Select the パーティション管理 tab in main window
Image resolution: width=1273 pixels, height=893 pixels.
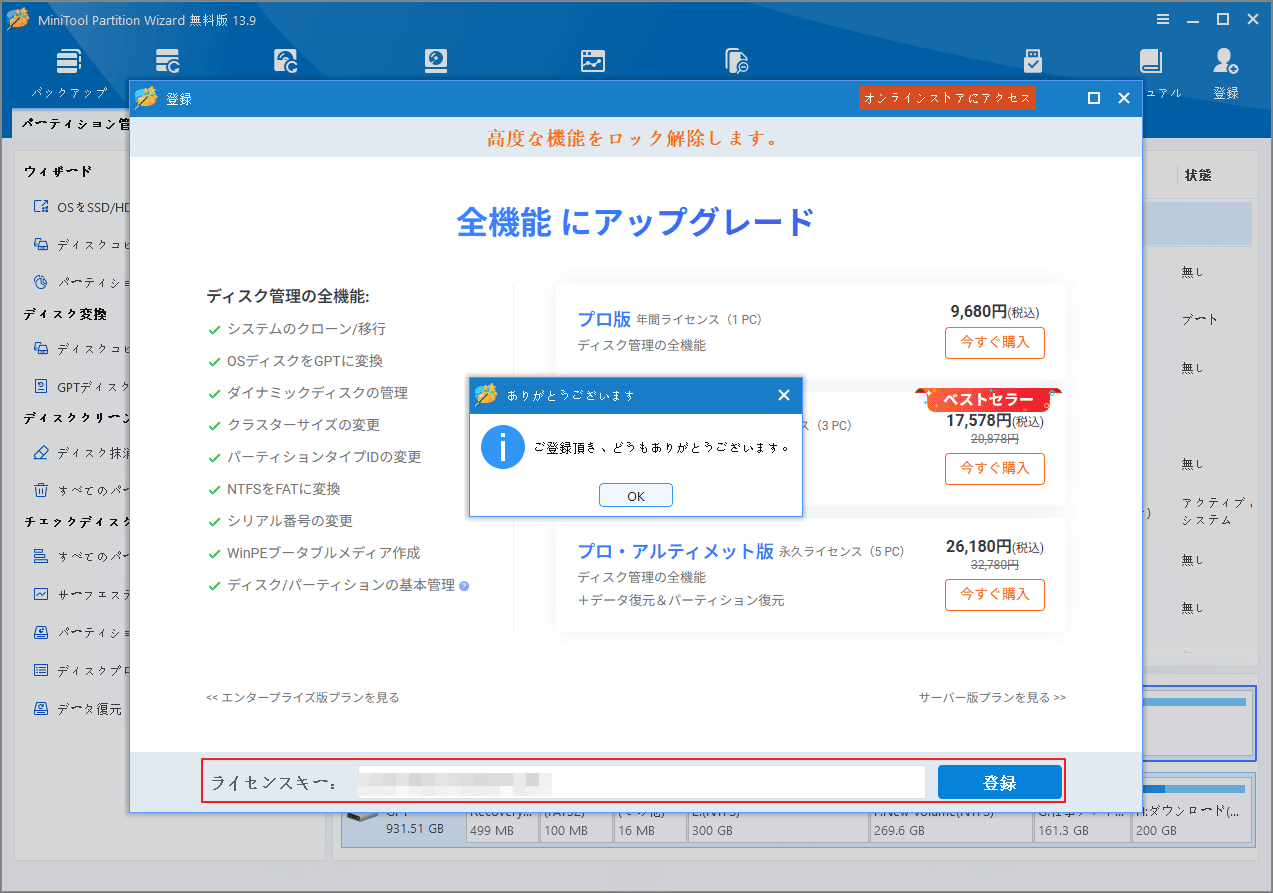tap(72, 125)
